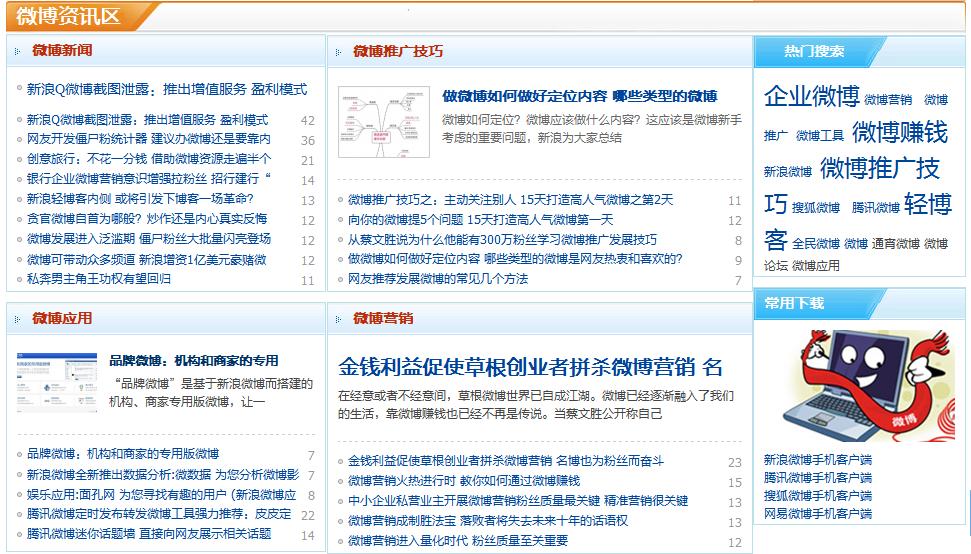Click the arrow icon beside 微博推广技巧
This screenshot has height=554, width=971.
[x=338, y=52]
